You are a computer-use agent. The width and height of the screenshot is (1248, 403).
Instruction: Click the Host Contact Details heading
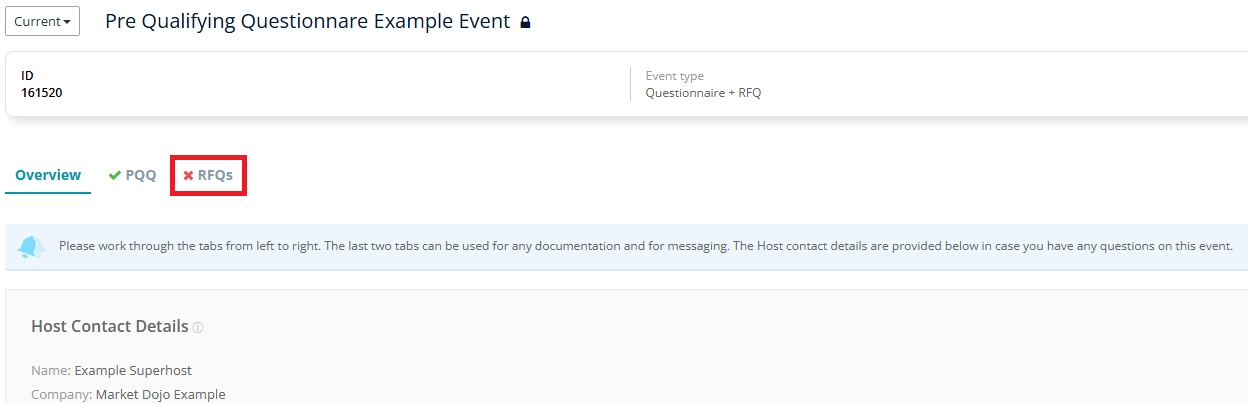[x=110, y=326]
